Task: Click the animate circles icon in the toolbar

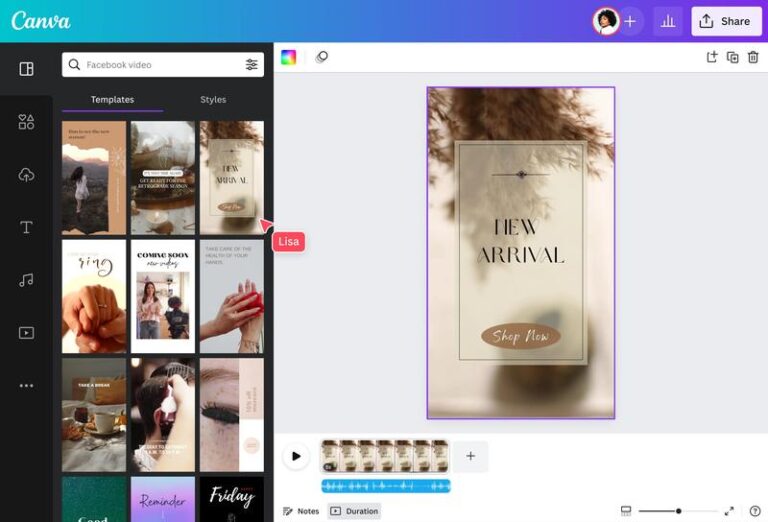Action: coord(322,57)
